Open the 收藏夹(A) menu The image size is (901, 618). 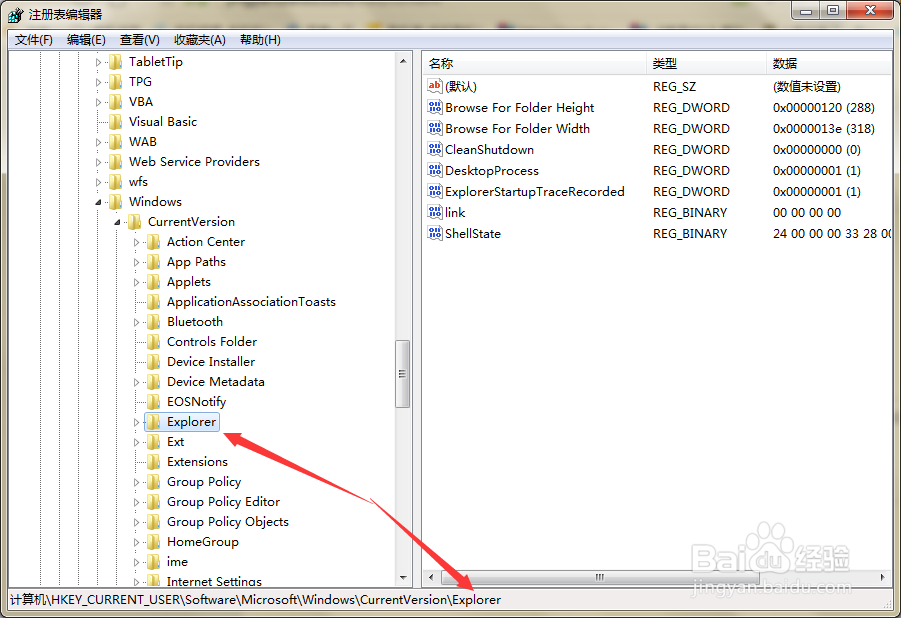[x=199, y=40]
